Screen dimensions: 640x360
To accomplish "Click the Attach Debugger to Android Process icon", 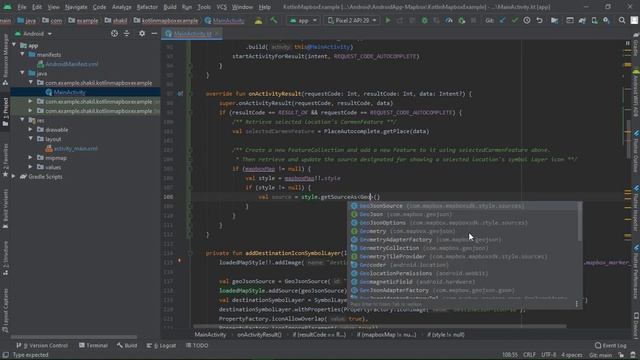I will click(462, 20).
